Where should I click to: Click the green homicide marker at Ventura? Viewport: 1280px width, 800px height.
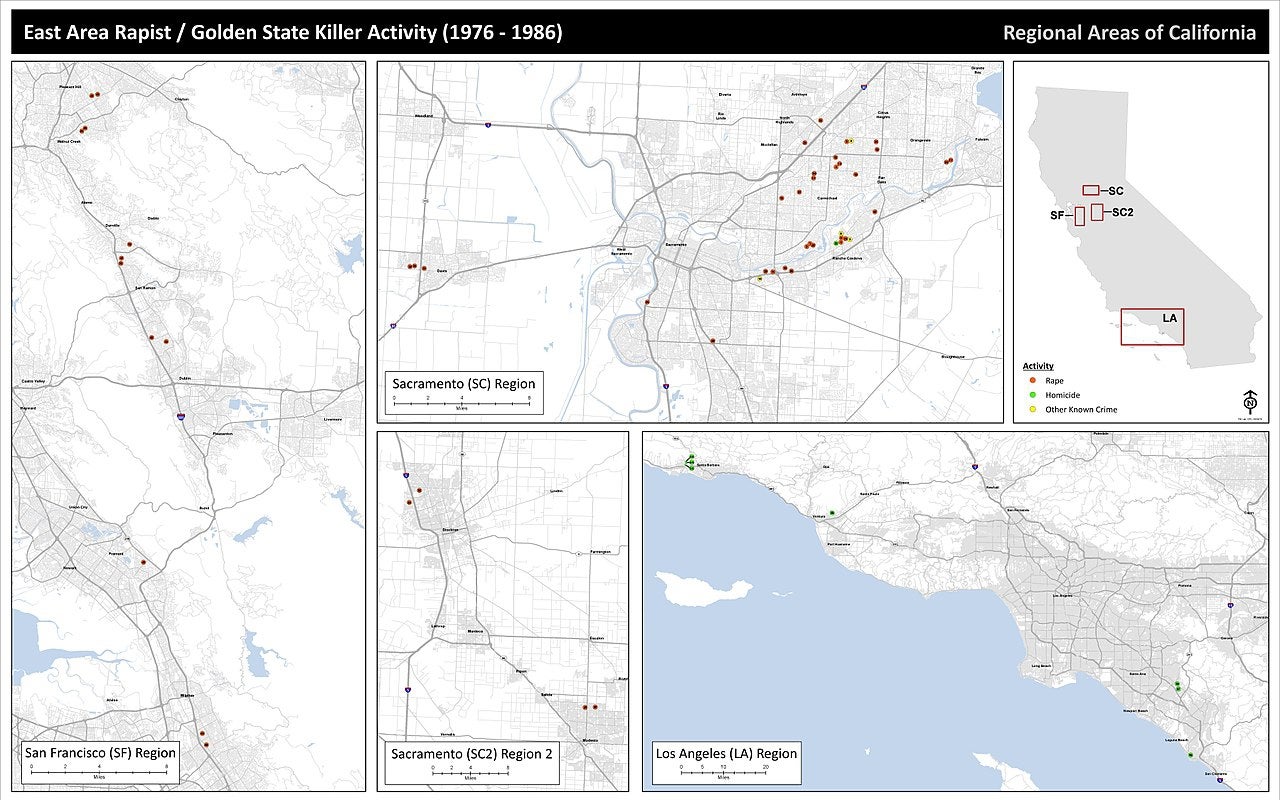click(833, 512)
